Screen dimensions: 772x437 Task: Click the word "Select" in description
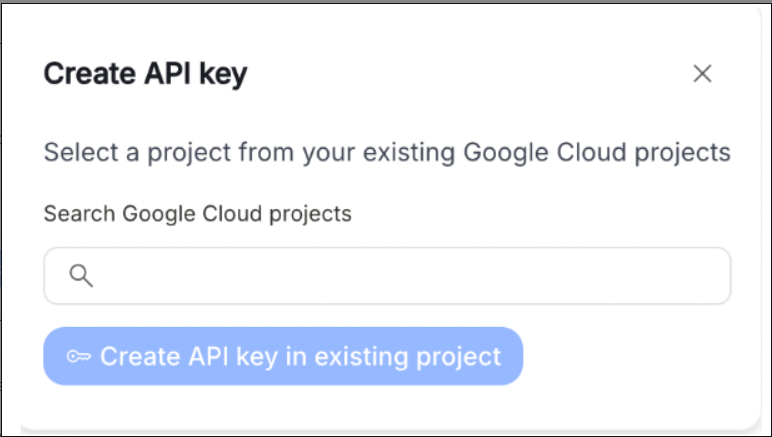81,152
